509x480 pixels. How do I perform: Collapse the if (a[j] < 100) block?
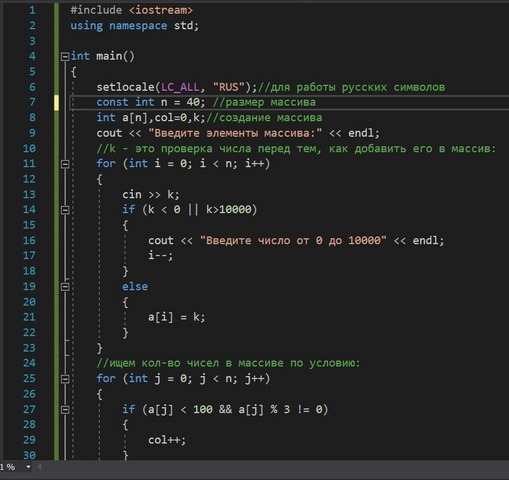(x=65, y=410)
